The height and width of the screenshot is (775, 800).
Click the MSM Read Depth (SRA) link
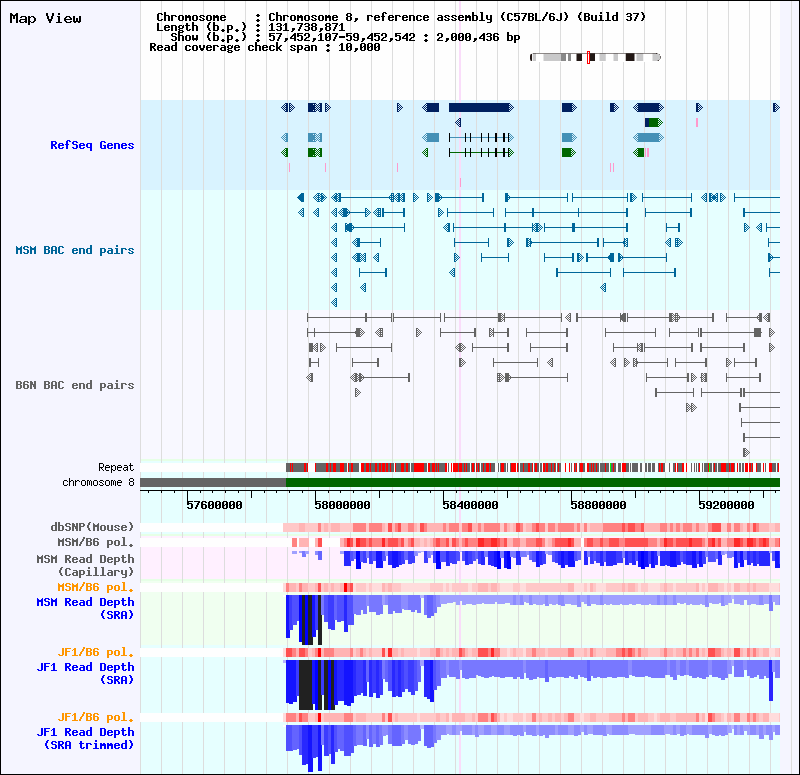coord(85,608)
